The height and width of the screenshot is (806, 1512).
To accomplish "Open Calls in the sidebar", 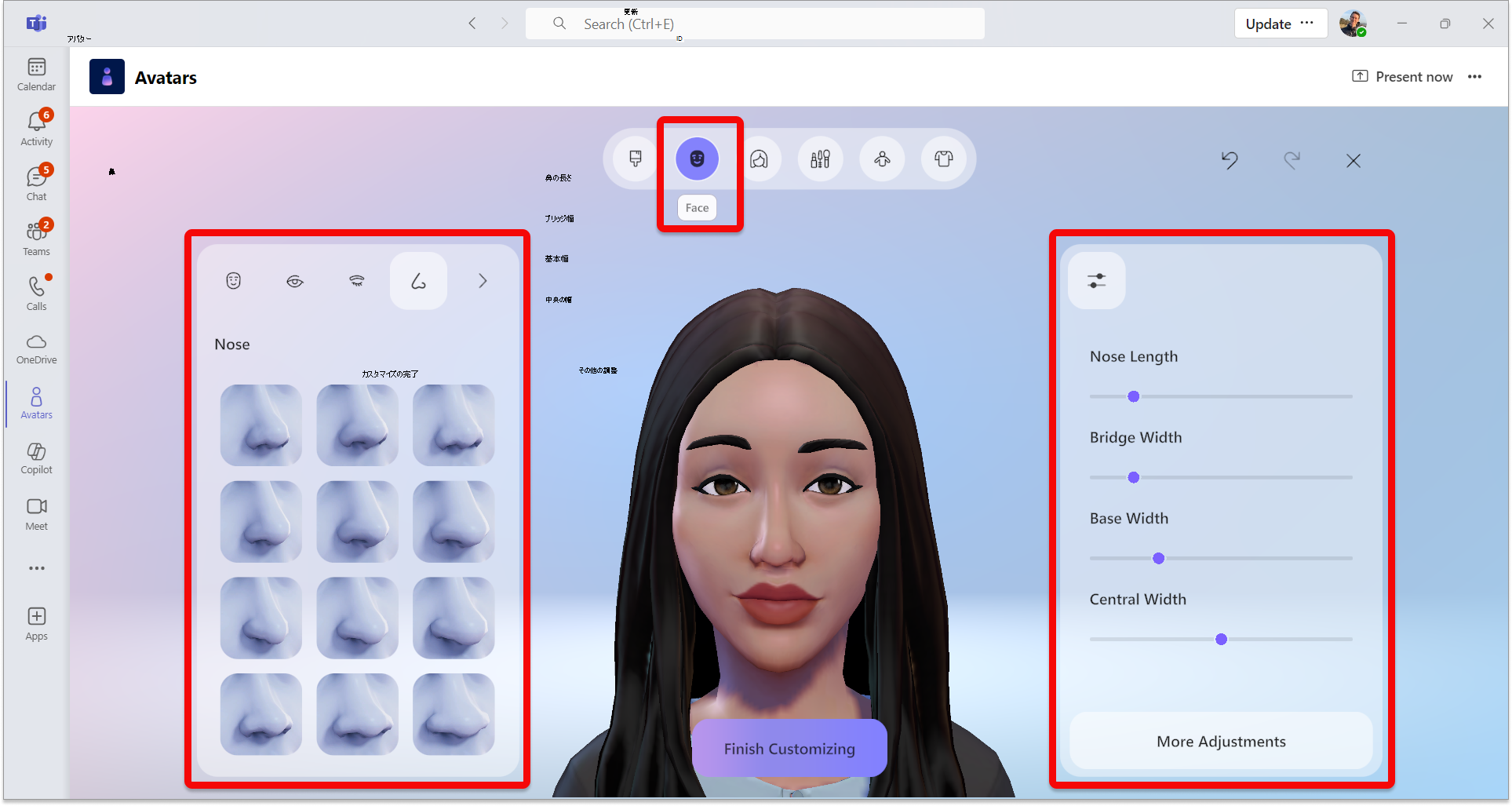I will 36,294.
